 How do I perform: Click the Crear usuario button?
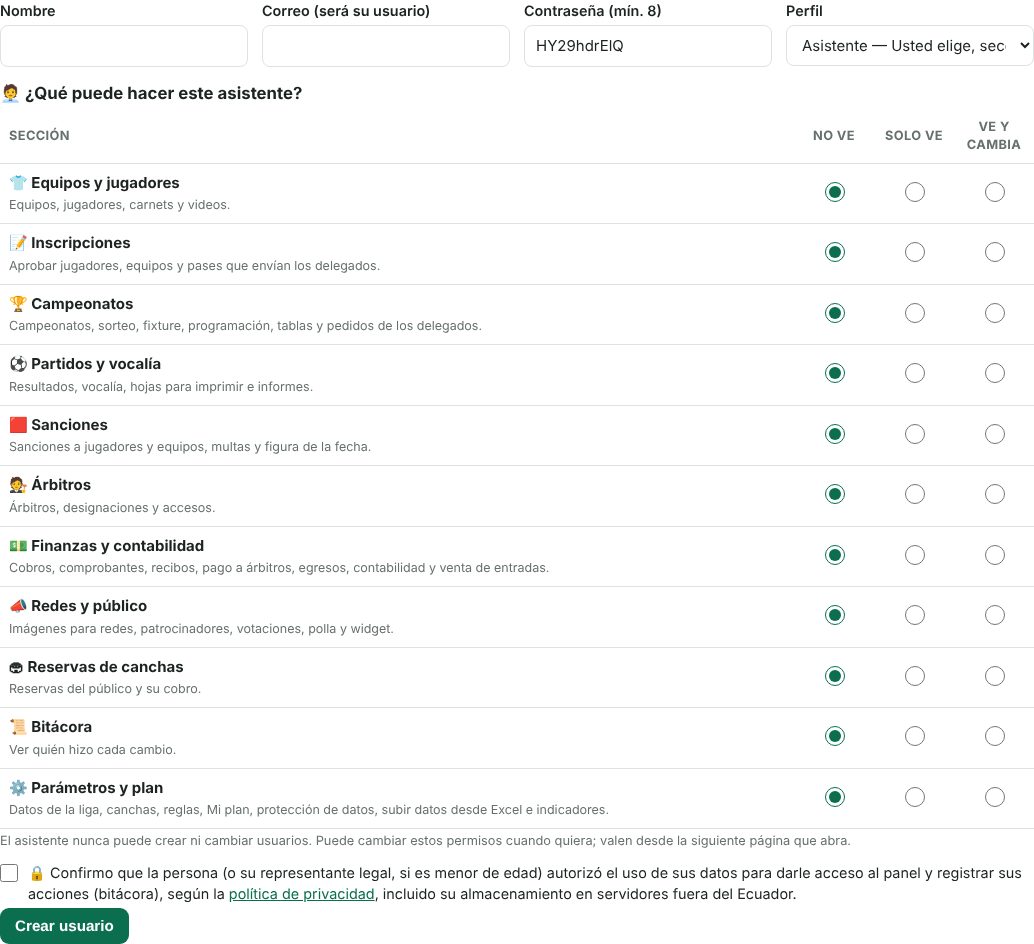pyautogui.click(x=64, y=926)
